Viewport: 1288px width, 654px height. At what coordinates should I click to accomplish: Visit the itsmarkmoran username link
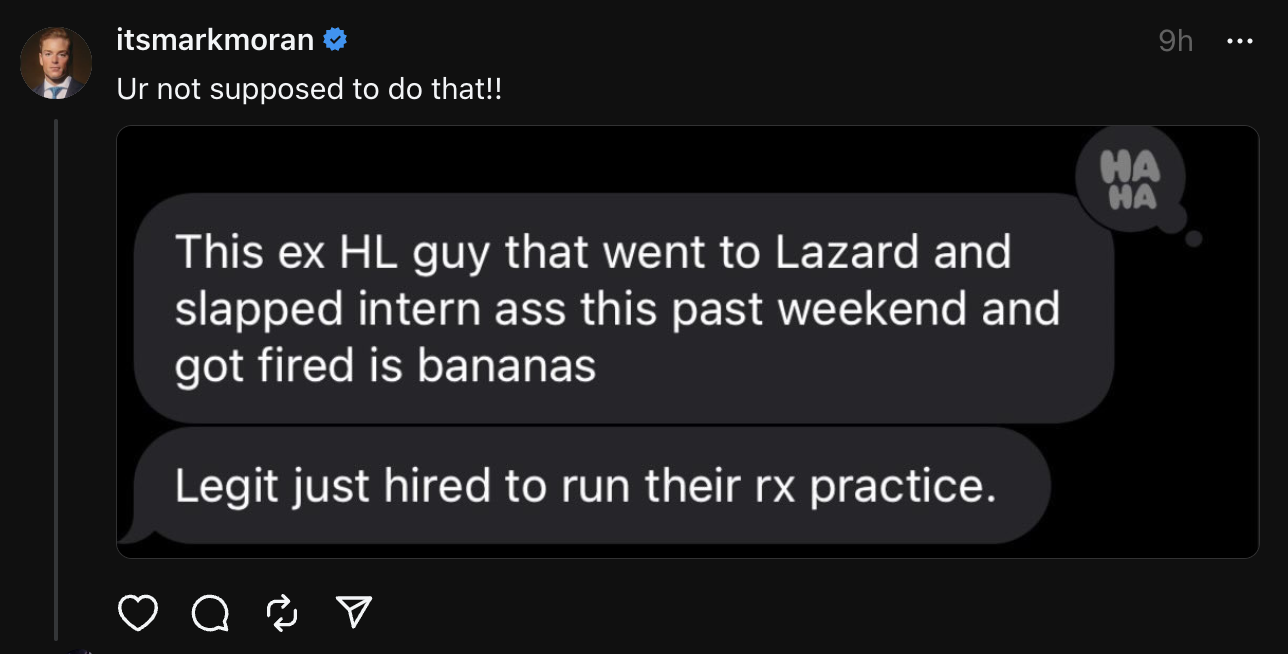pyautogui.click(x=215, y=41)
